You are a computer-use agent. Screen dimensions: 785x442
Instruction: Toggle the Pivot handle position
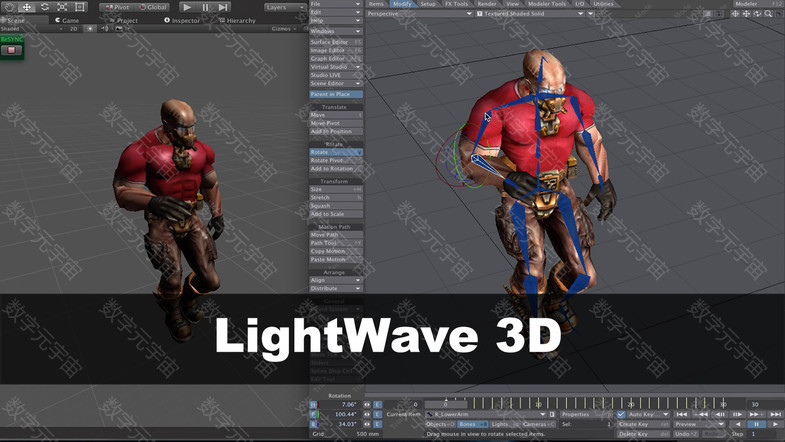(117, 7)
